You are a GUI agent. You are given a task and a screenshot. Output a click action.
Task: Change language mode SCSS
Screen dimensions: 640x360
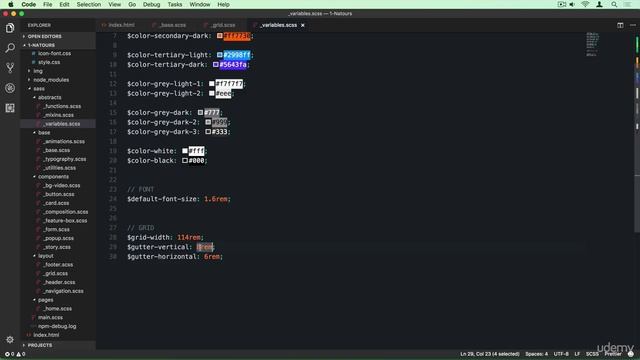[x=592, y=354]
